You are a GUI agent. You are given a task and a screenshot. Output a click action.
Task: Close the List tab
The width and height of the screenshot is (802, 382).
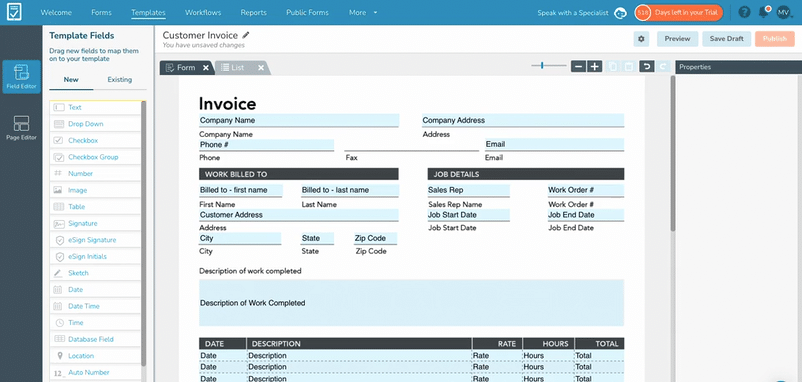click(261, 68)
